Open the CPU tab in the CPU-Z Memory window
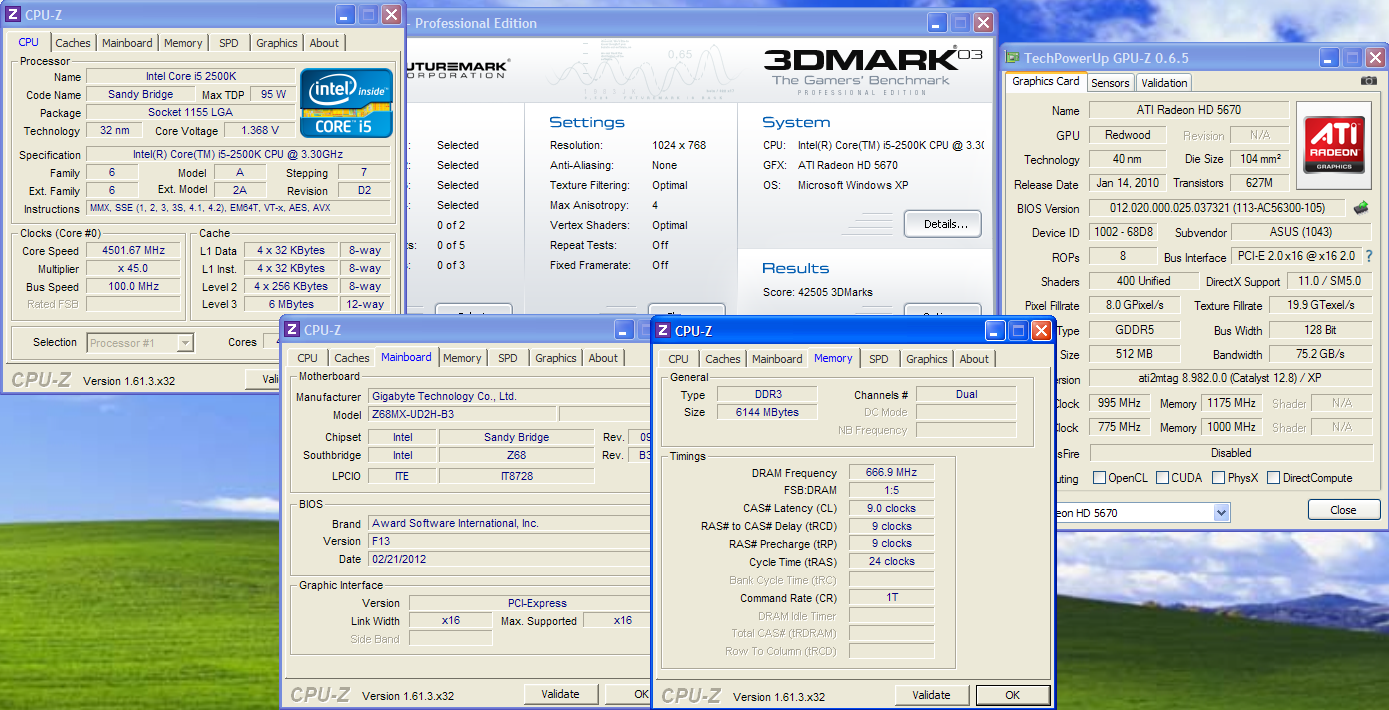This screenshot has height=710, width=1389. point(678,359)
